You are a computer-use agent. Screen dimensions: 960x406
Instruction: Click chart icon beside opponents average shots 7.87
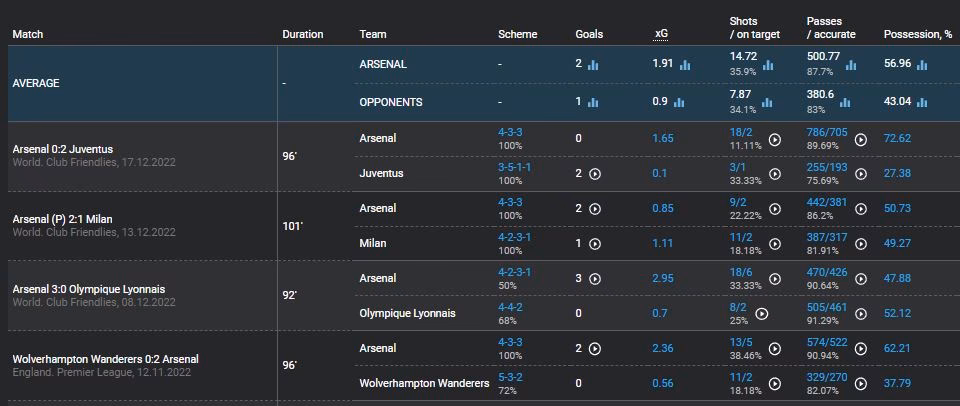[768, 102]
